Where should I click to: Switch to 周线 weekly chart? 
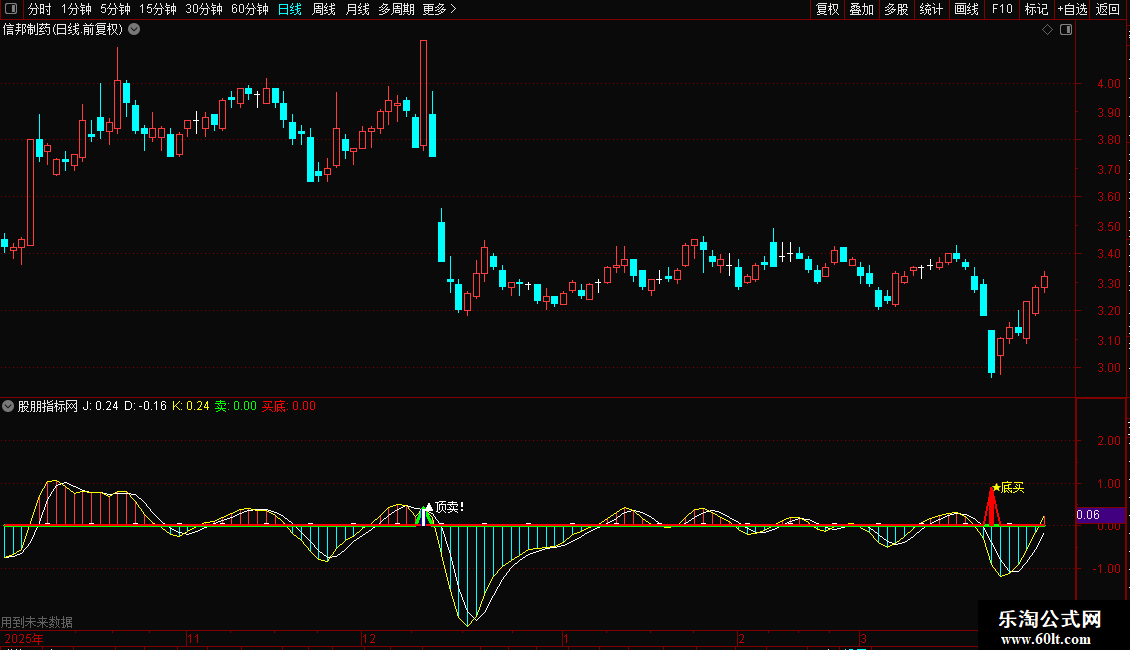tap(324, 9)
